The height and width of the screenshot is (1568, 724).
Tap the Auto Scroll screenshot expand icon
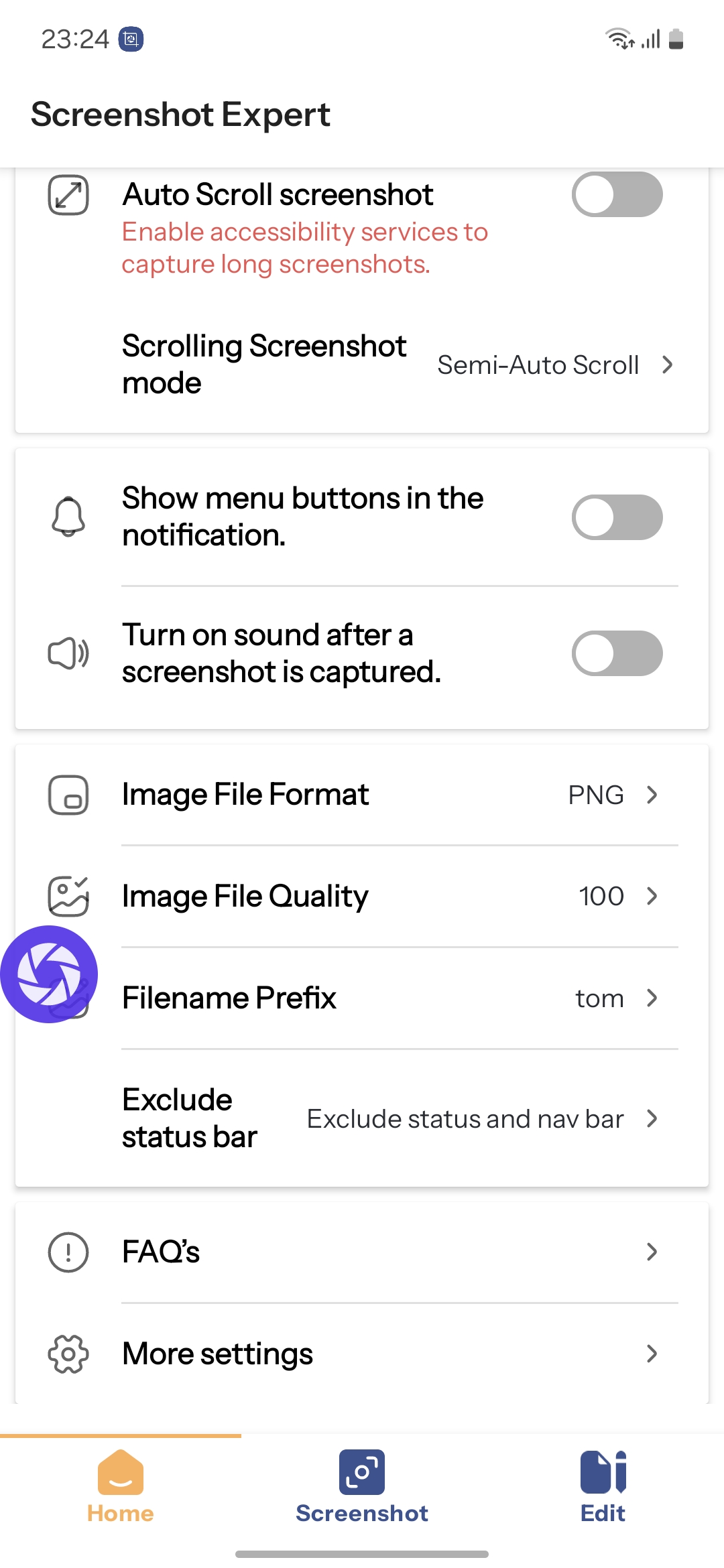click(68, 195)
